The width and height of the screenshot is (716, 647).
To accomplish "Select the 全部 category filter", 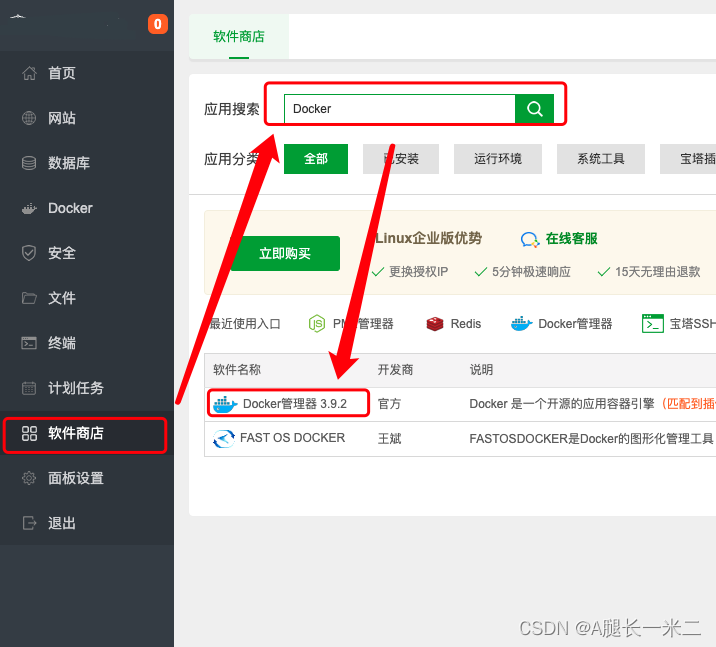I will coord(316,159).
